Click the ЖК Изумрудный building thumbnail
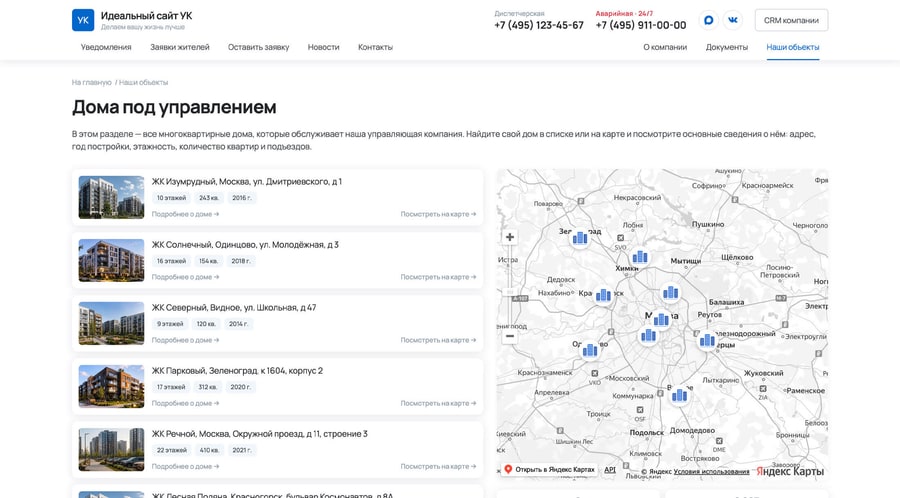 (x=111, y=197)
